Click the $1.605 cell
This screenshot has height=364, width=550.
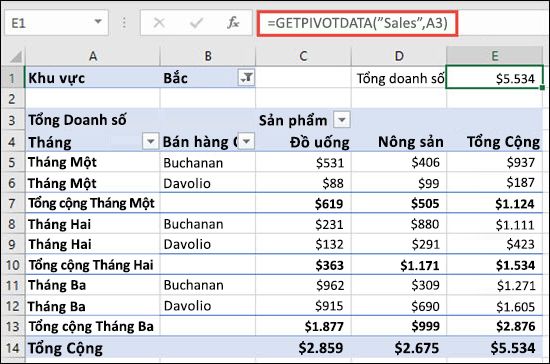pos(495,306)
